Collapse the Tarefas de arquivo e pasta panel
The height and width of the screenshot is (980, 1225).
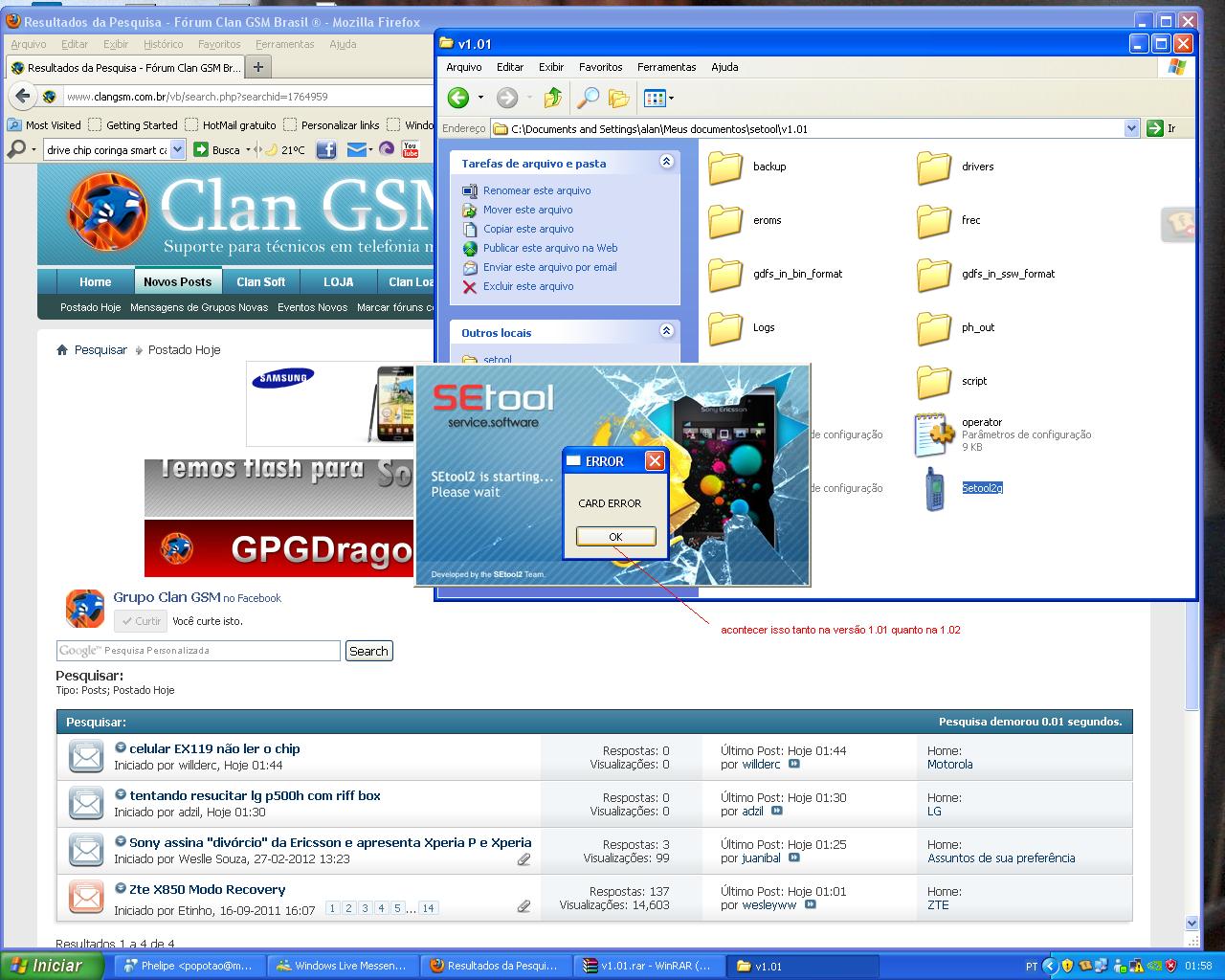666,163
